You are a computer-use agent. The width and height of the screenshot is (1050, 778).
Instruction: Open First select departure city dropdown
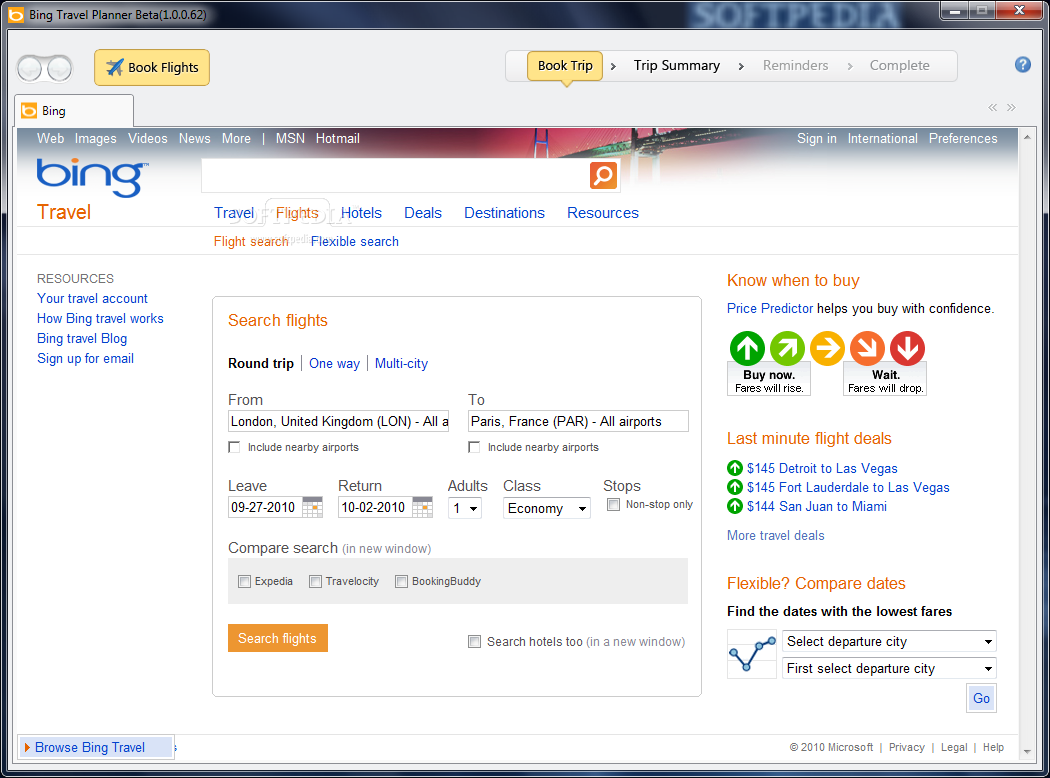(889, 668)
